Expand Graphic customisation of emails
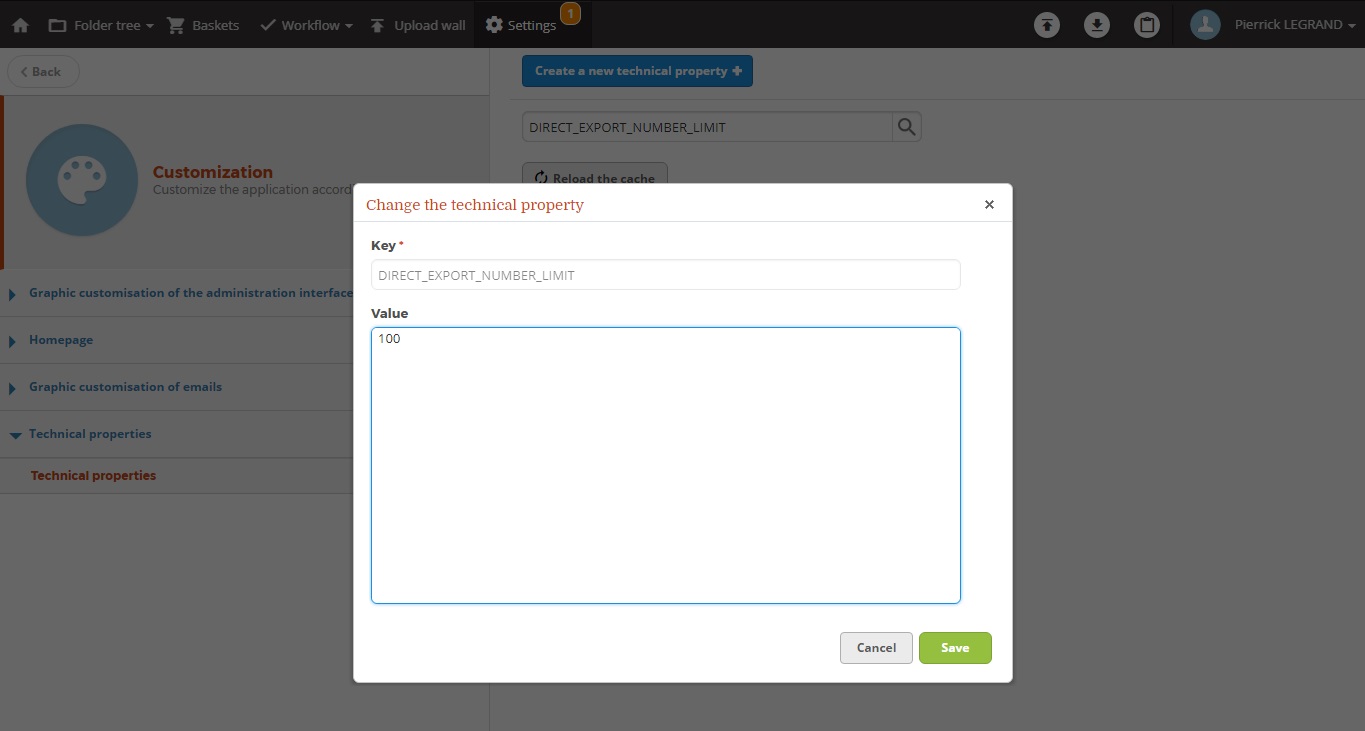1365x731 pixels. click(x=125, y=387)
